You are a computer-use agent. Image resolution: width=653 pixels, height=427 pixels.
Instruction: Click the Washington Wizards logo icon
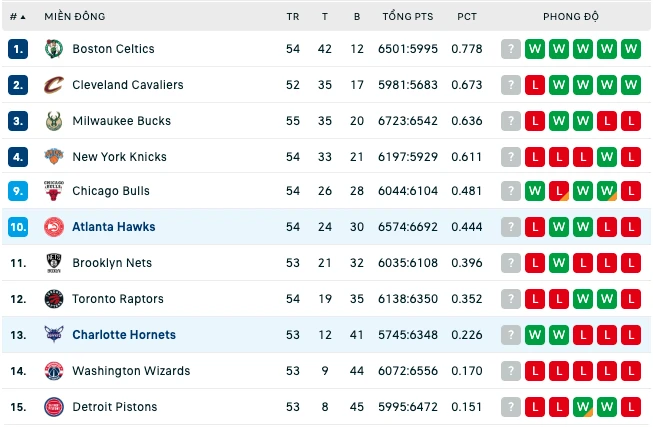pyautogui.click(x=54, y=371)
